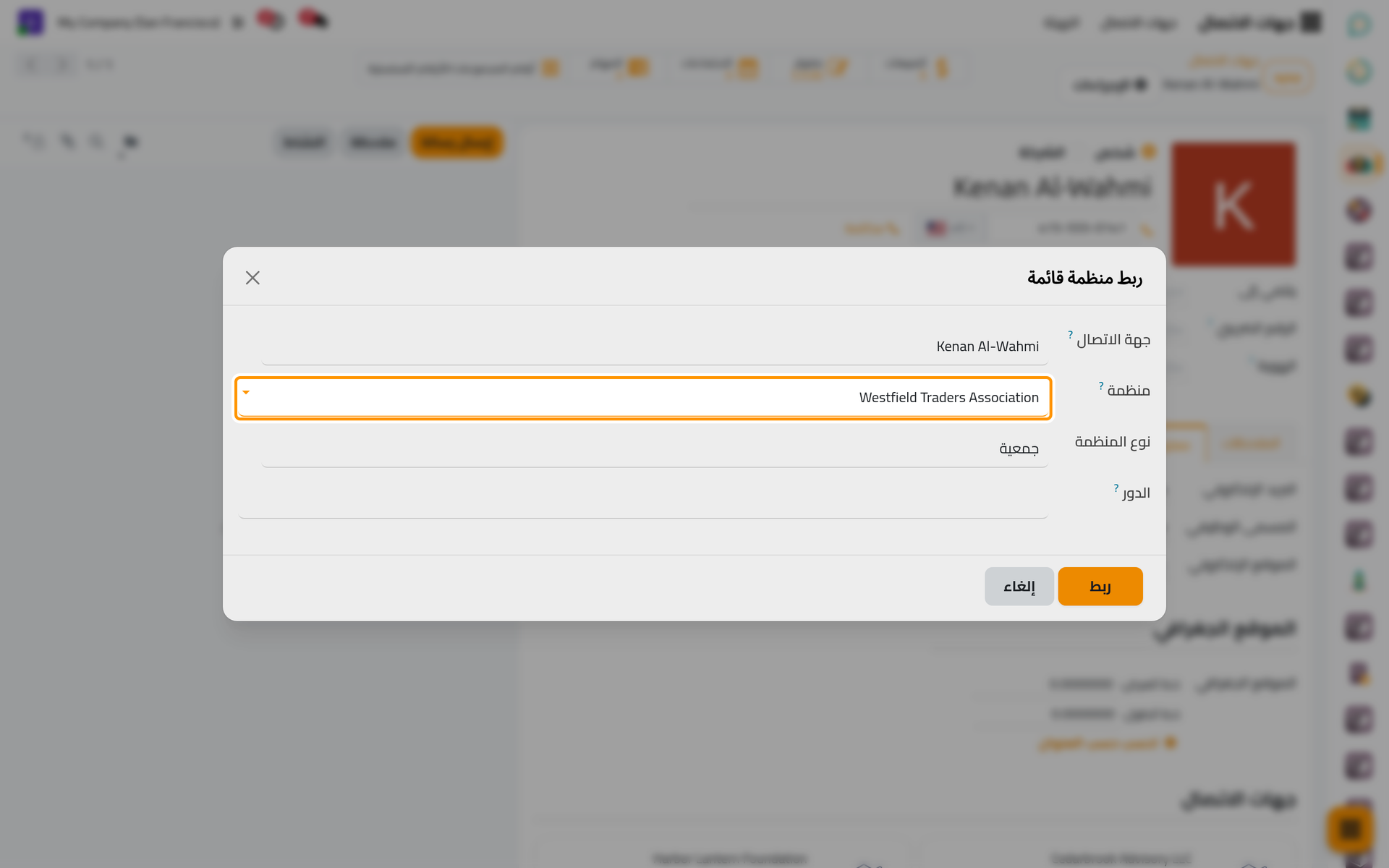Click the ربط confirm button

(x=1100, y=586)
